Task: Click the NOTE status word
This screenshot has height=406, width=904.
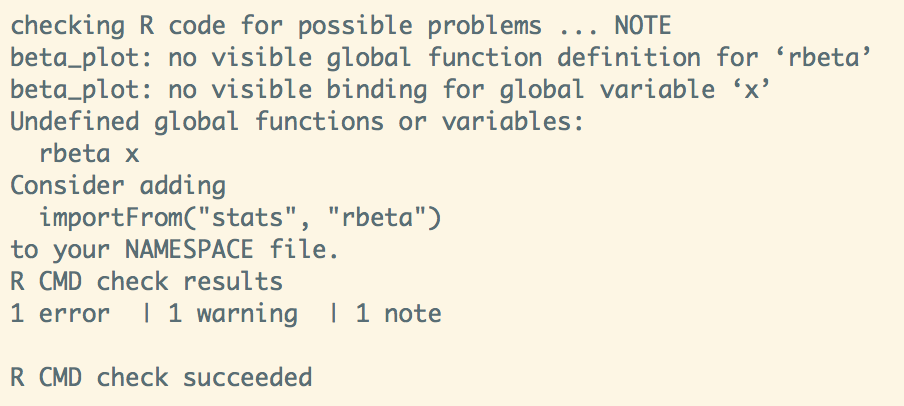Action: [x=643, y=25]
